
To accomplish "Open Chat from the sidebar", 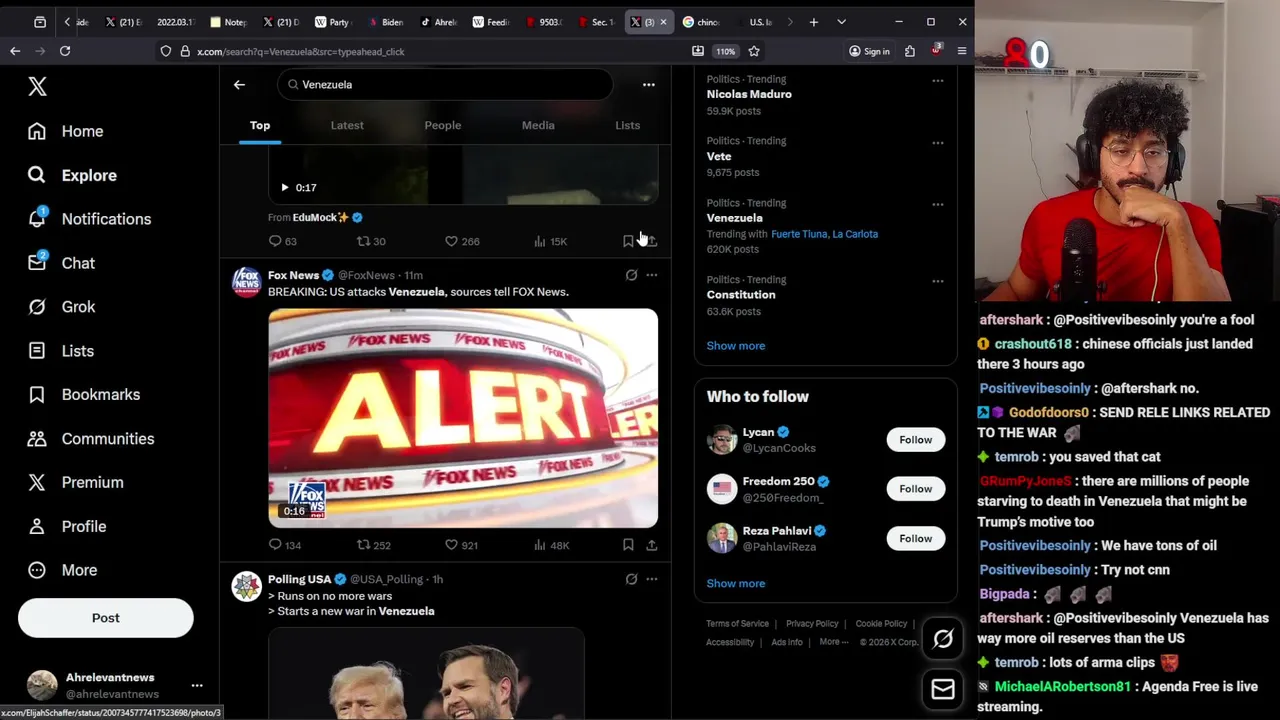I will [61, 263].
